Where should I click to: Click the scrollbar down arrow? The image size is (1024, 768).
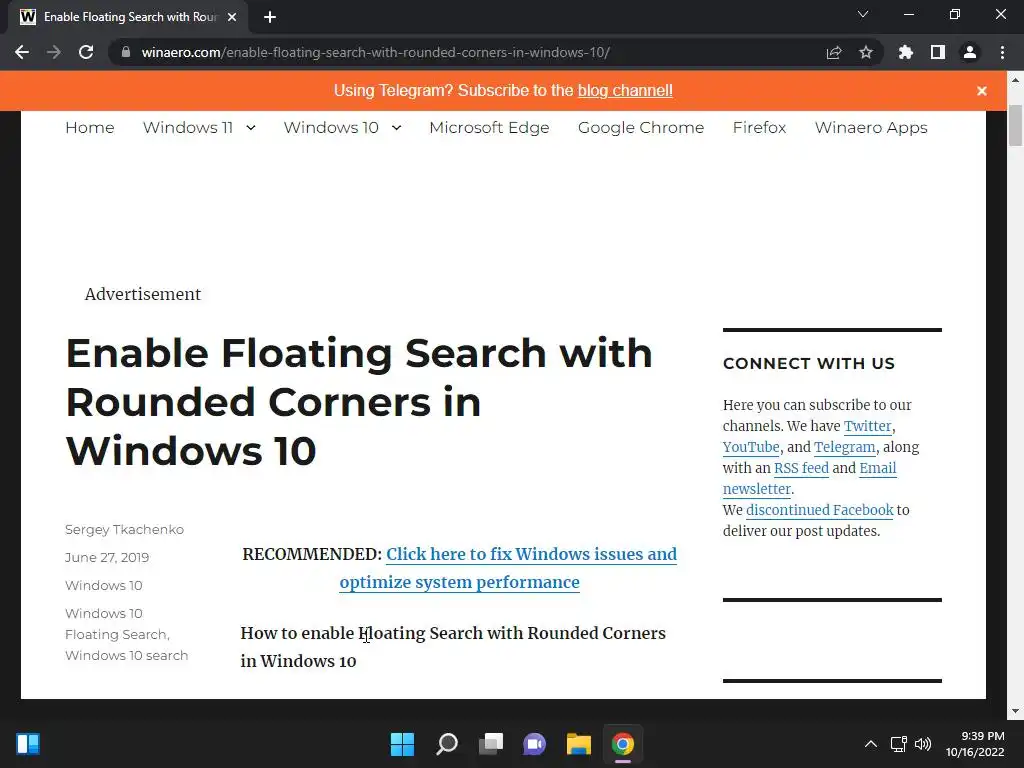pyautogui.click(x=1015, y=711)
